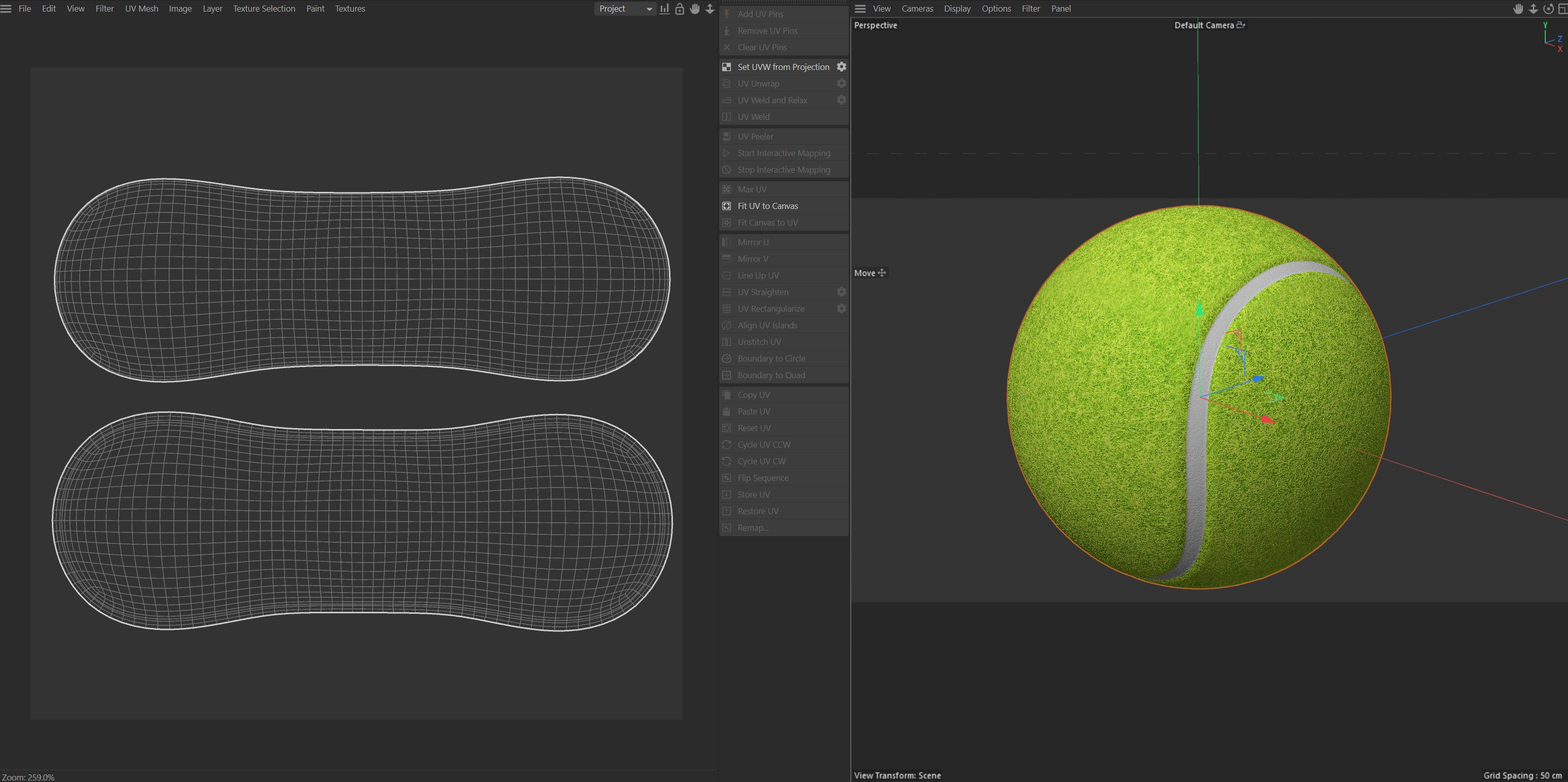
Task: Open Set UVW from Projection settings gear
Action: (x=841, y=67)
